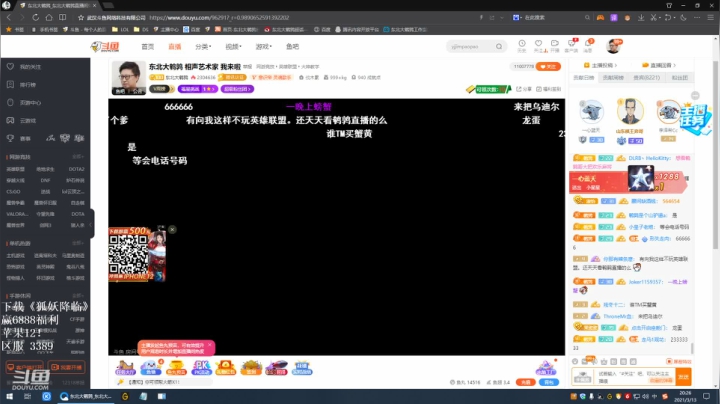
Task: Click the blue backpack button near fish balance
Action: click(549, 382)
